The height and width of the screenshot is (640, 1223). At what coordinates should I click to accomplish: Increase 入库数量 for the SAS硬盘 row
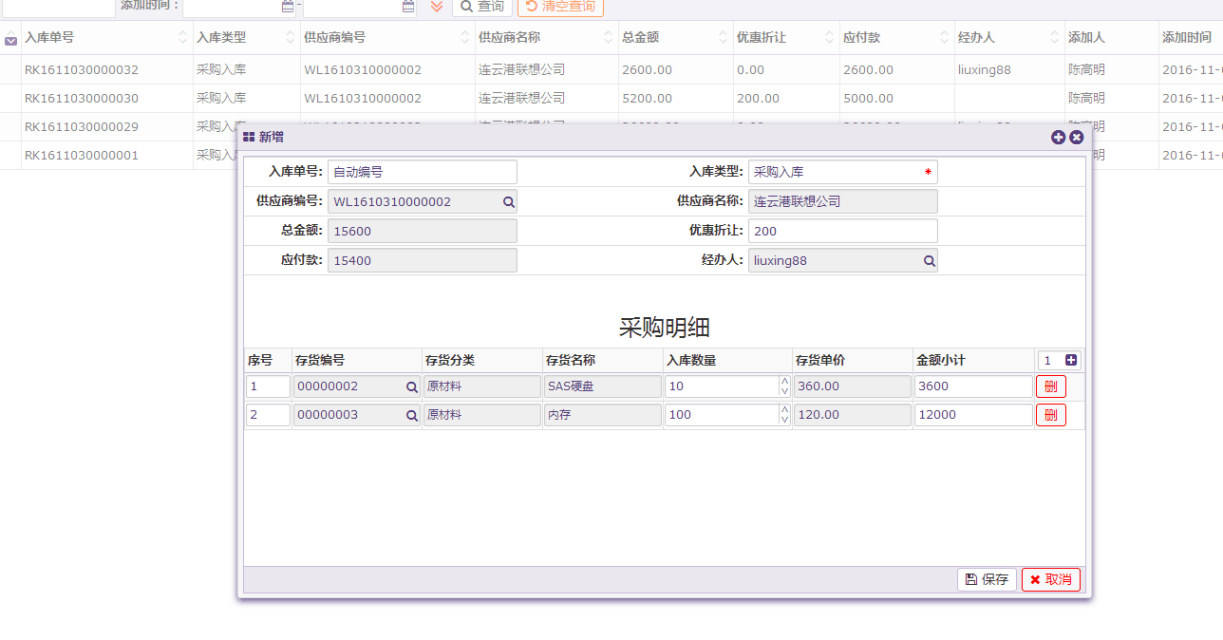pos(784,381)
